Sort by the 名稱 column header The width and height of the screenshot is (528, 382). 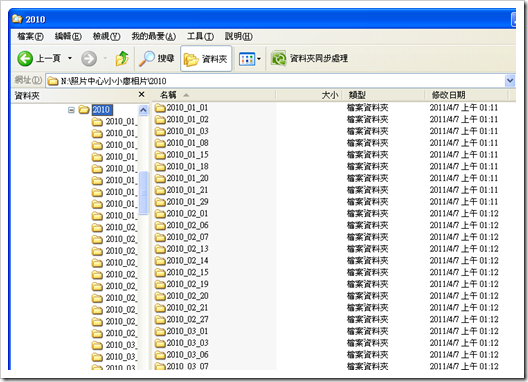click(x=214, y=95)
